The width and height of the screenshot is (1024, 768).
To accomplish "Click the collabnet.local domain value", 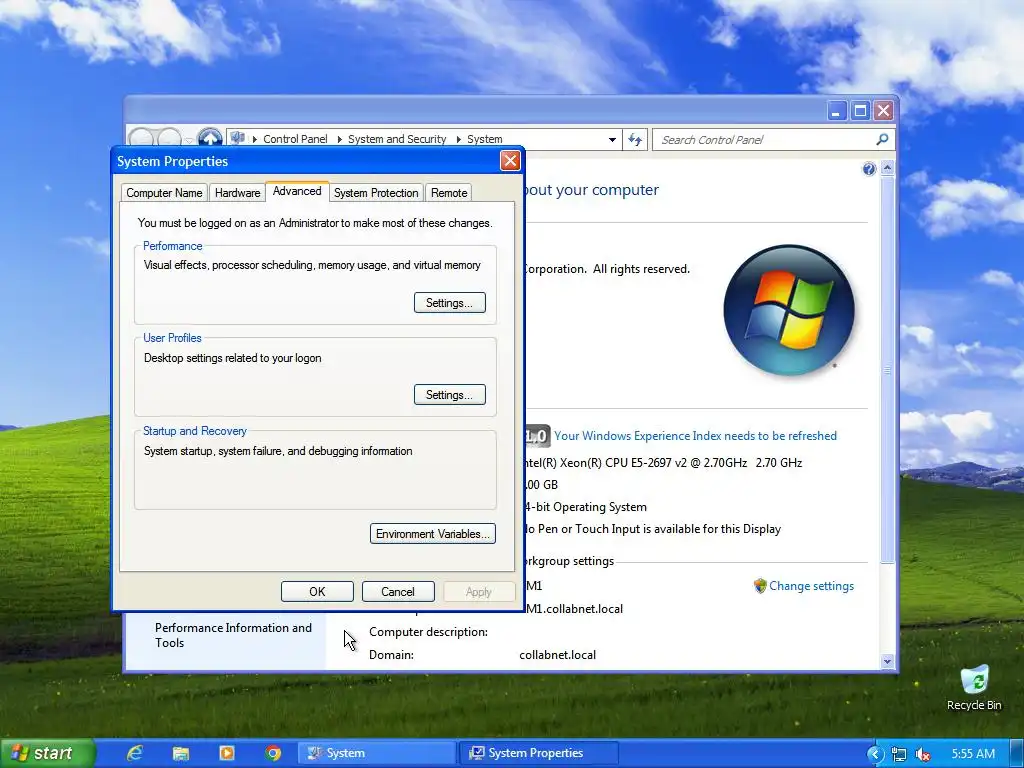I will pos(558,655).
